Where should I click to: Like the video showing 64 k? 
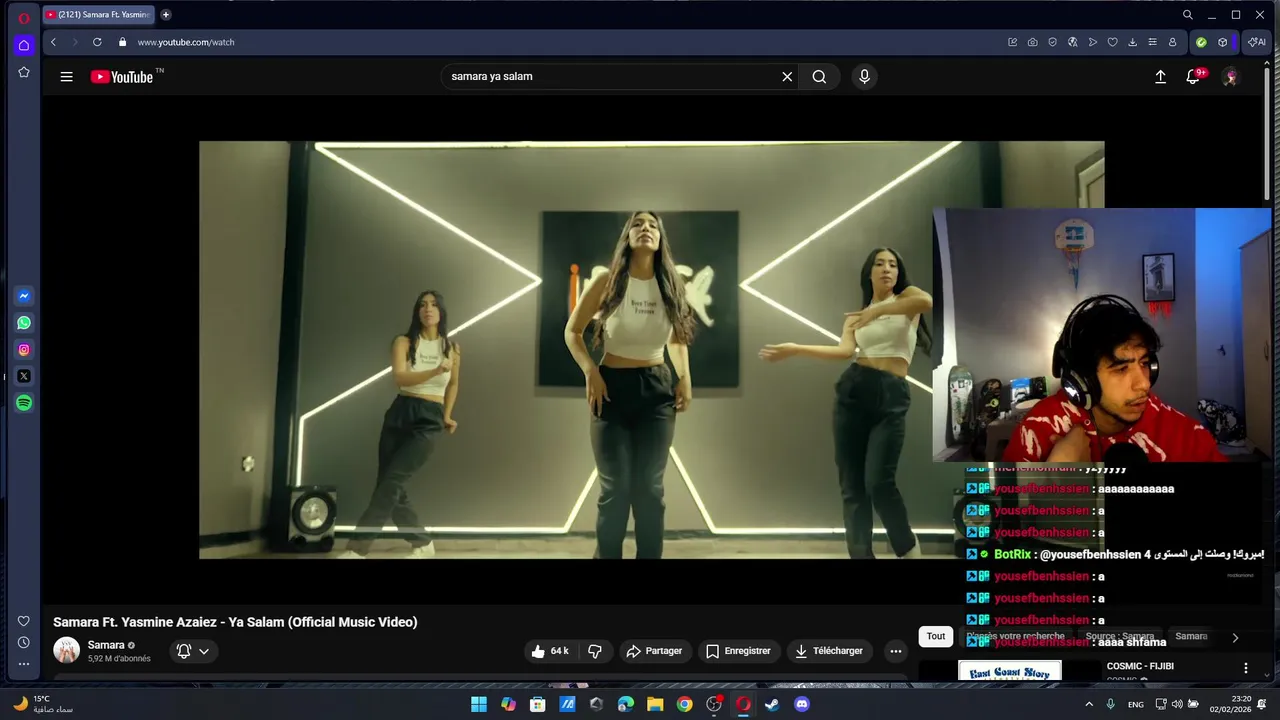click(x=550, y=651)
